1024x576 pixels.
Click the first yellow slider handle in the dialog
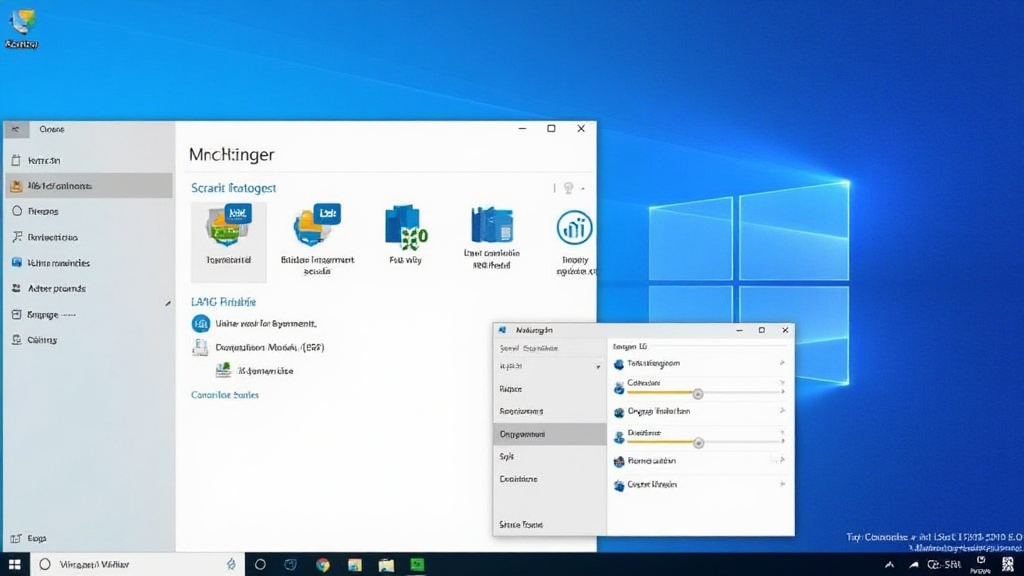pos(698,392)
